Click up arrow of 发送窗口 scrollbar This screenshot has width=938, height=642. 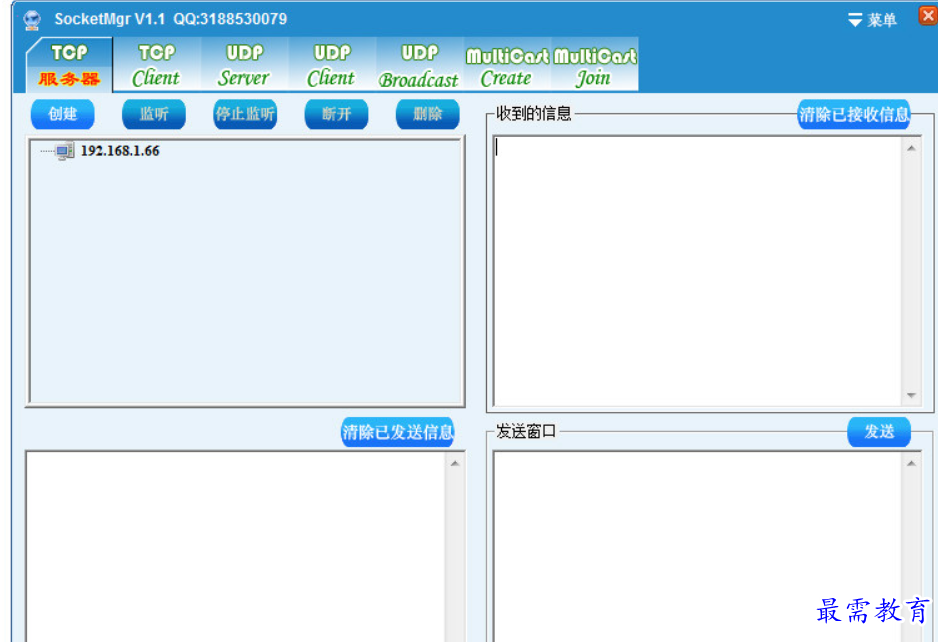click(911, 463)
